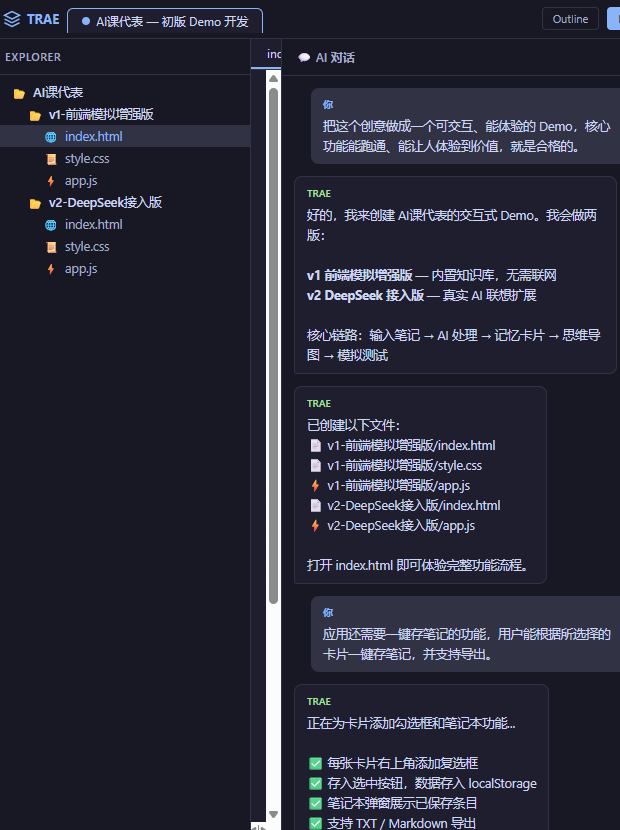Click the checkmark beside 每张卡片右上角添加复选框
Image resolution: width=620 pixels, height=830 pixels.
[316, 763]
